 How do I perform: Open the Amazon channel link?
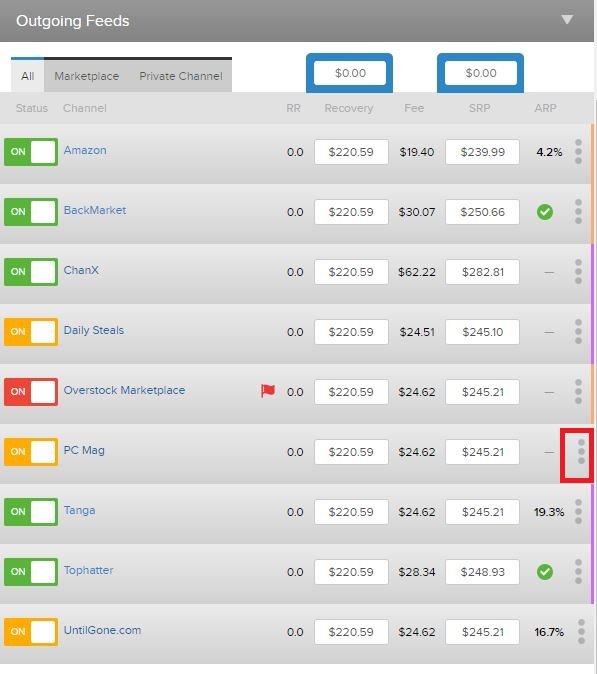85,150
